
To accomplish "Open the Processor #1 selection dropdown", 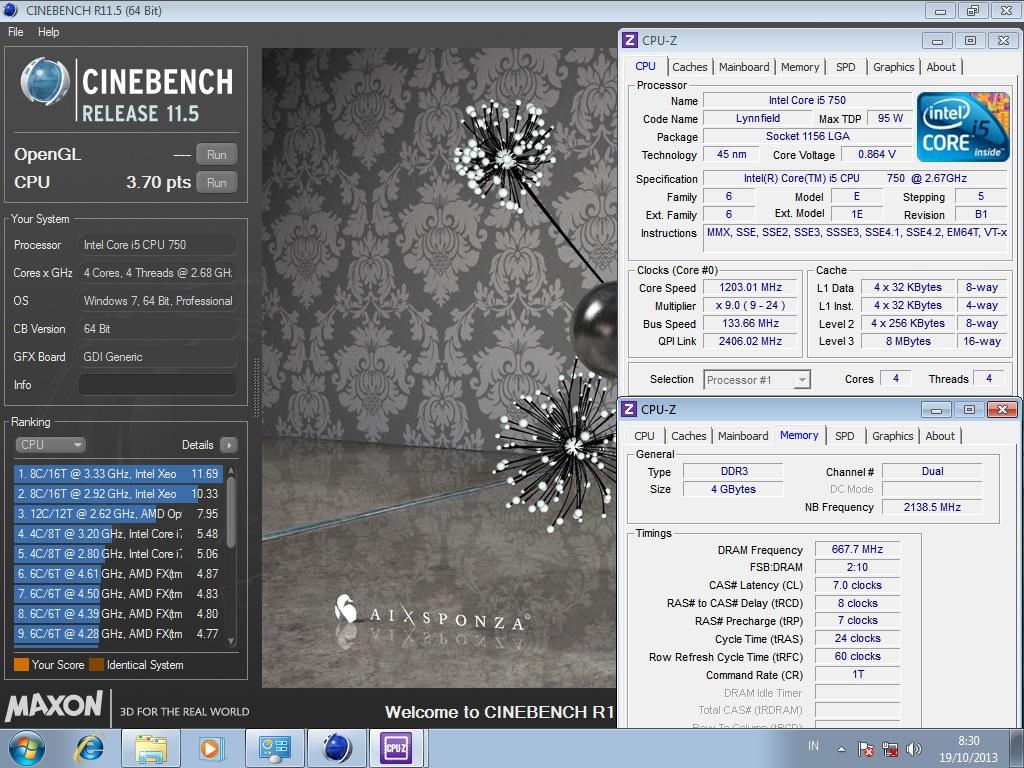I will coord(757,379).
